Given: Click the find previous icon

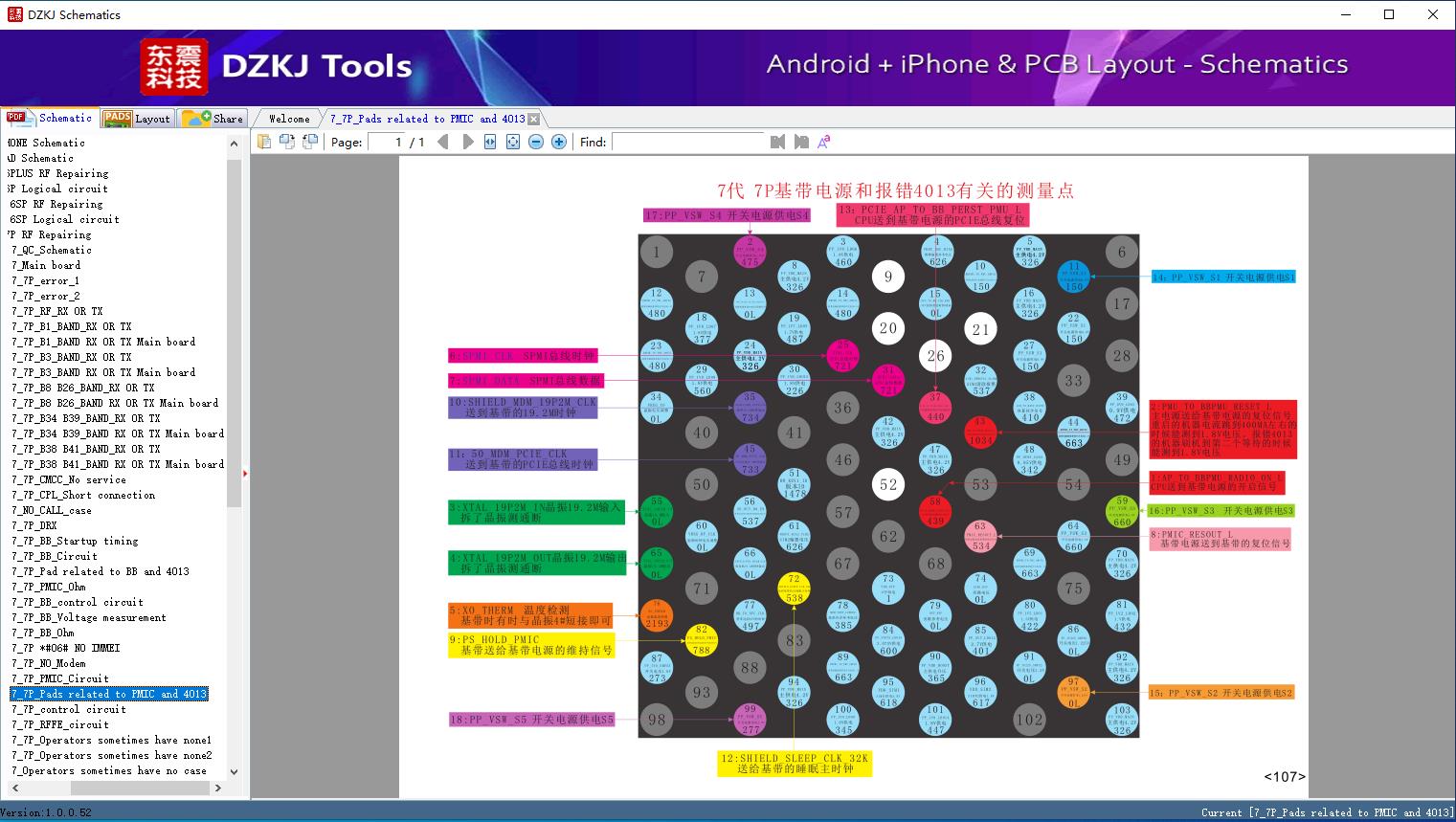Looking at the screenshot, I should point(777,142).
